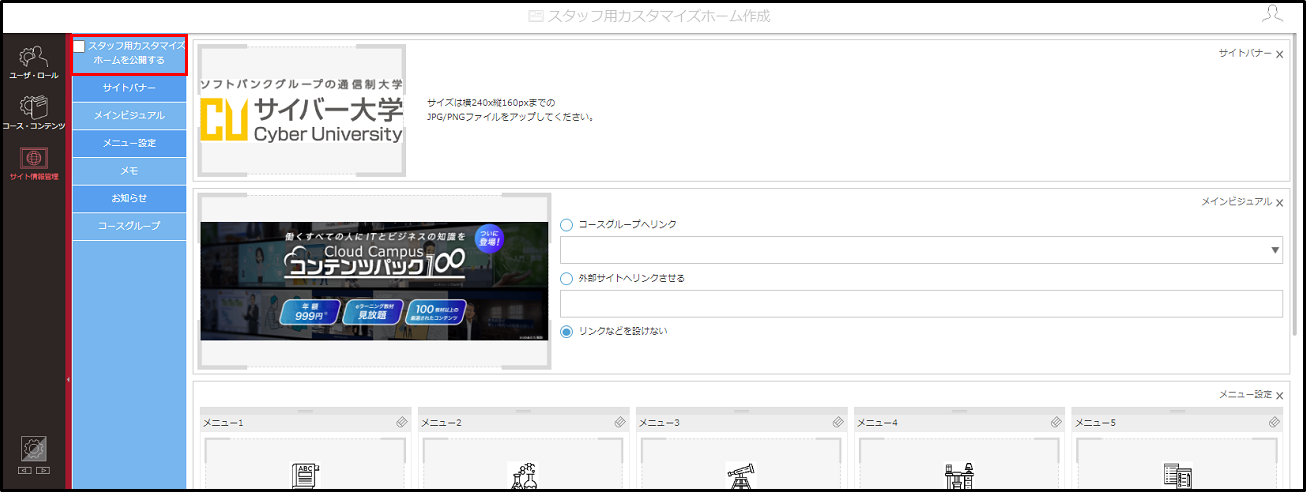Click the Cloud Campus main visual image
The height and width of the screenshot is (492, 1306).
pos(374,281)
